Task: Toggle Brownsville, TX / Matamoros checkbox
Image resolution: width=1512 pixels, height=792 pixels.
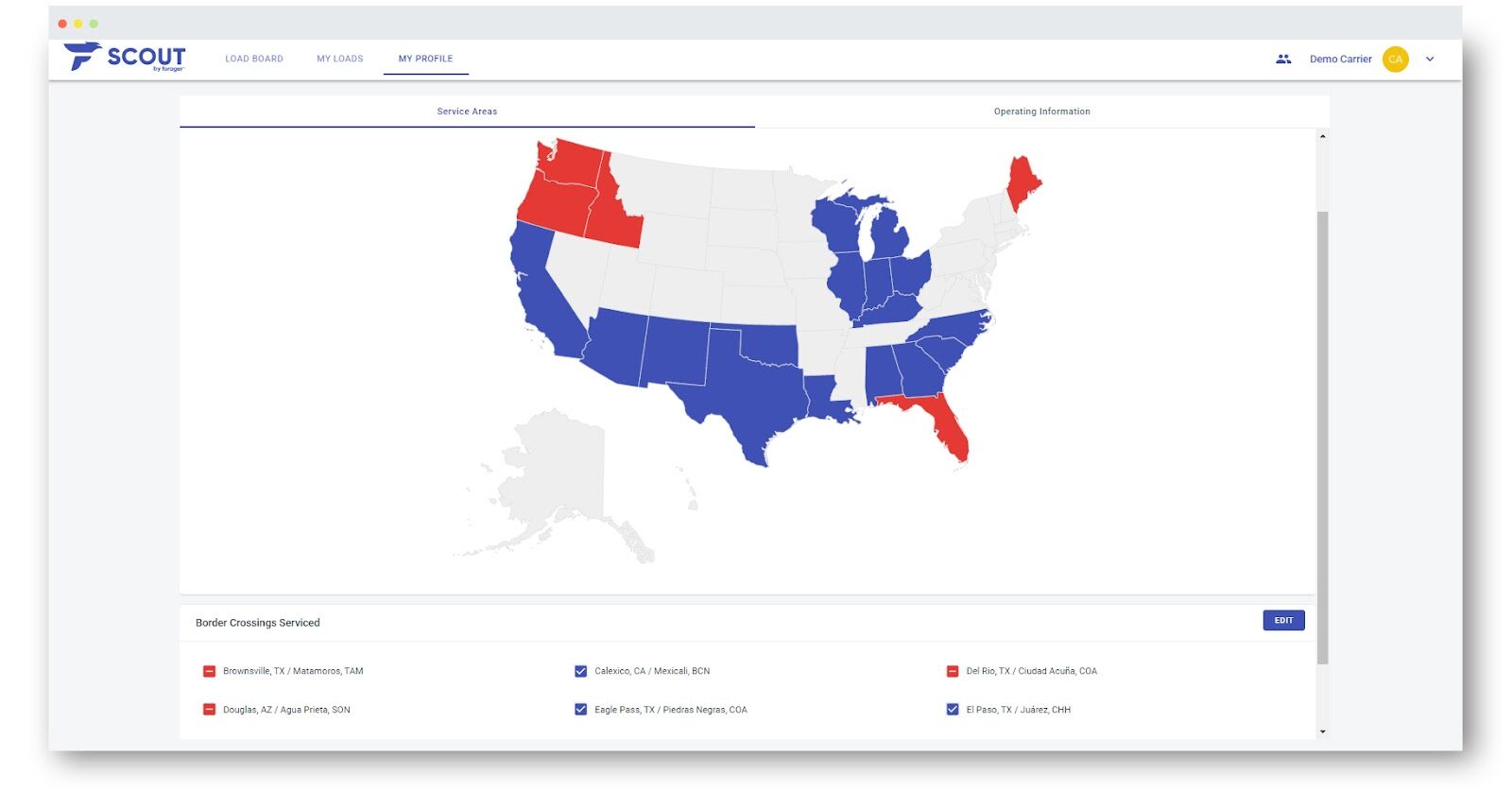Action: 210,671
